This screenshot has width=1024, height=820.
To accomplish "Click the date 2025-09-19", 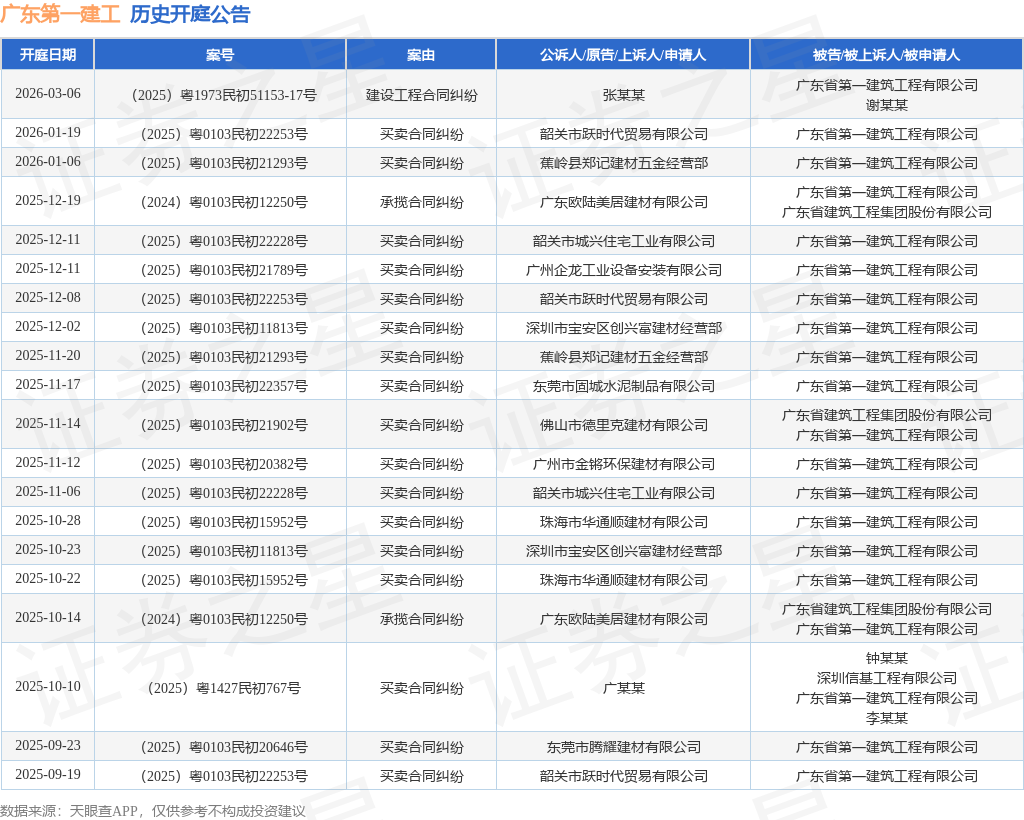I will click(x=48, y=774).
